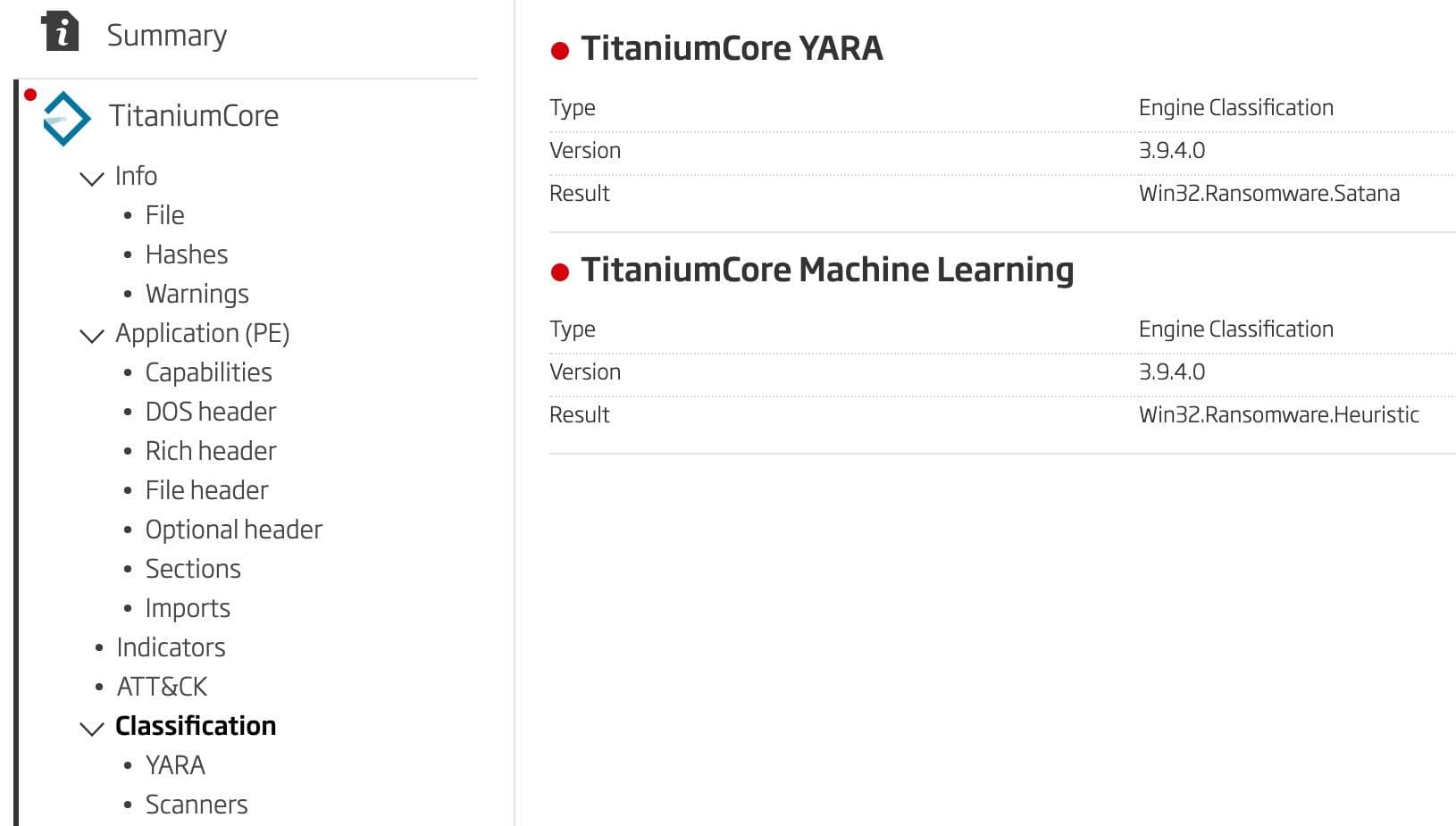Open the Summary section
This screenshot has width=1456, height=826.
[x=167, y=35]
